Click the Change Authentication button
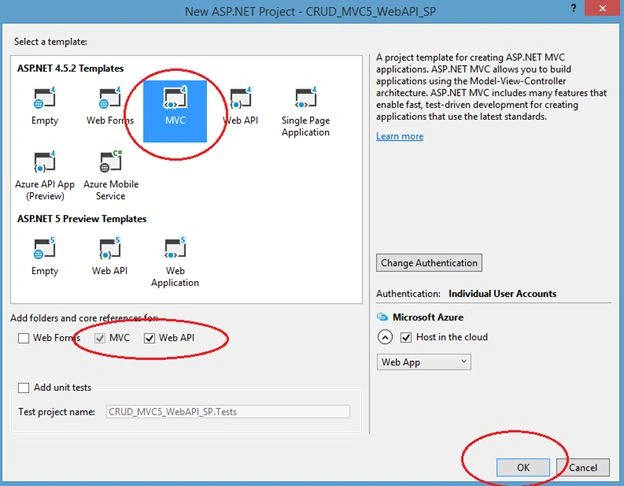624x486 pixels. tap(429, 263)
